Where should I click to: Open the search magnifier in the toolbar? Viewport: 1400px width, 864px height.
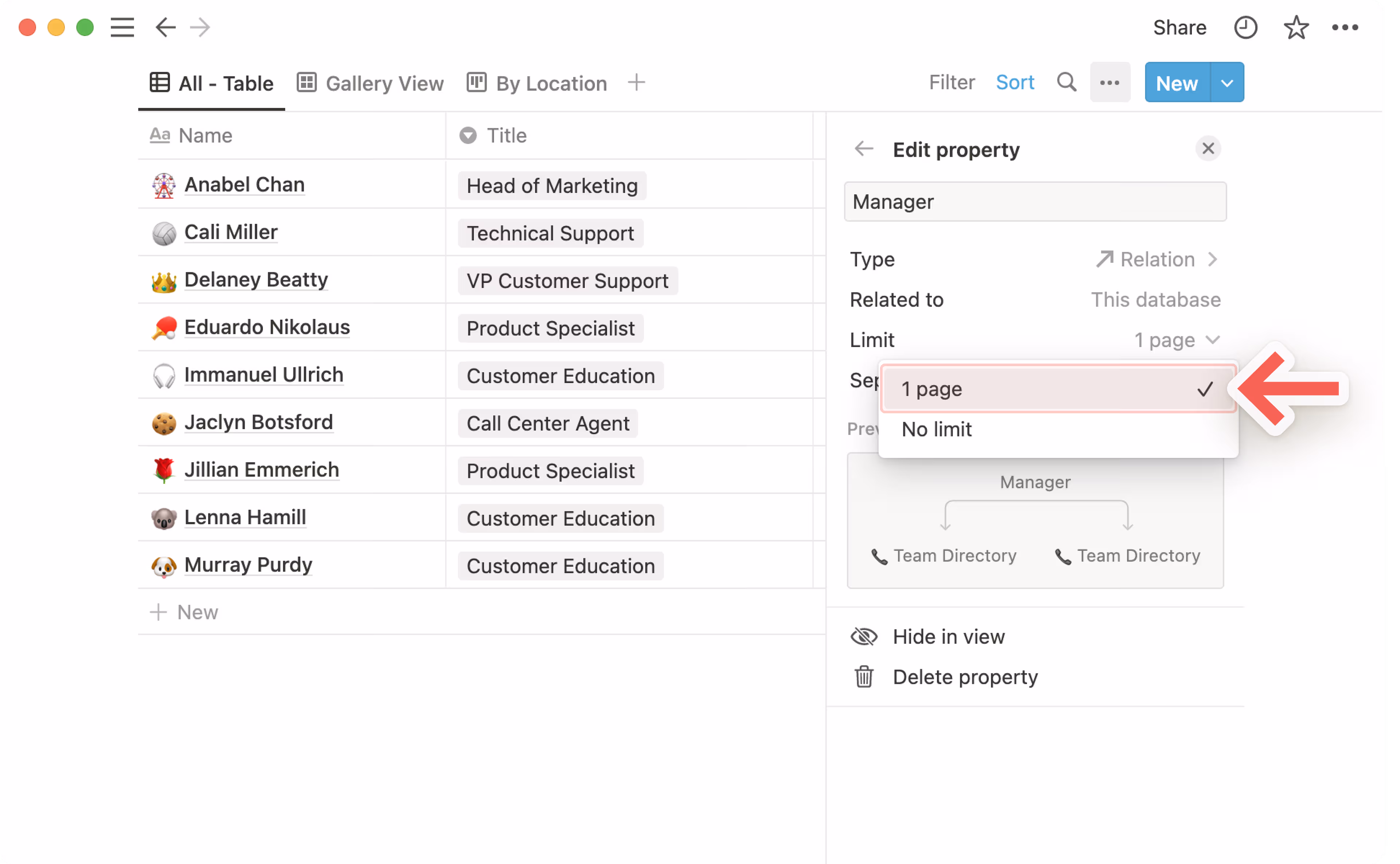1066,82
